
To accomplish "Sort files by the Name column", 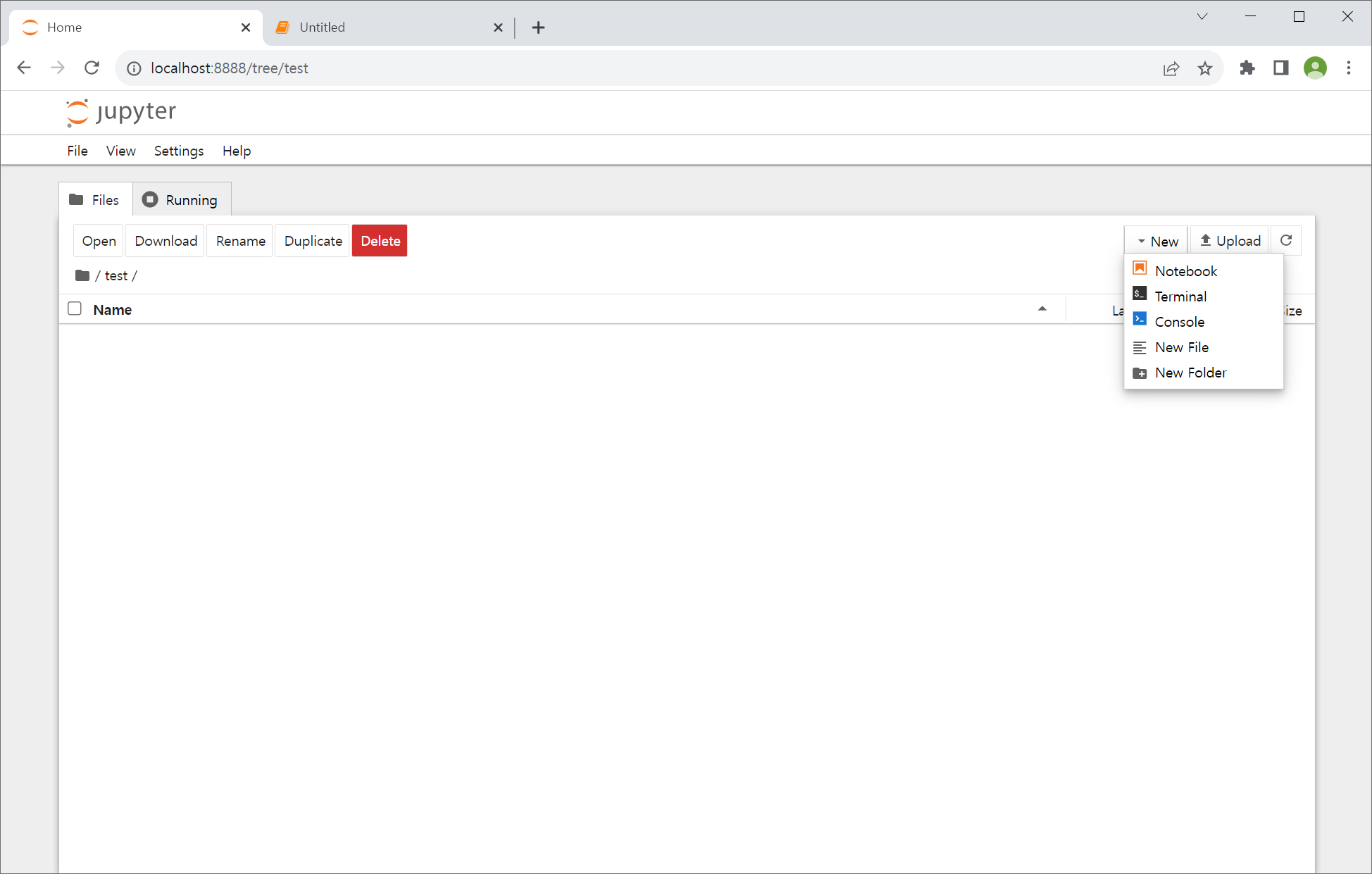I will click(113, 310).
